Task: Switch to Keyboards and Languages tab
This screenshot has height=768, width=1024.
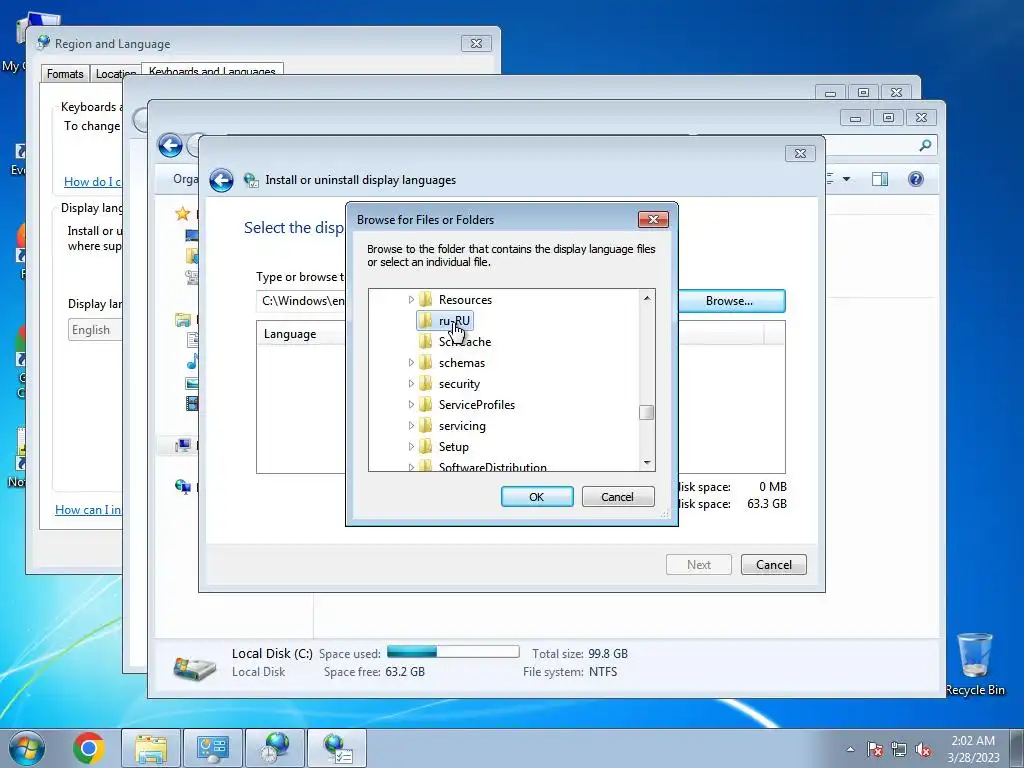Action: (212, 71)
